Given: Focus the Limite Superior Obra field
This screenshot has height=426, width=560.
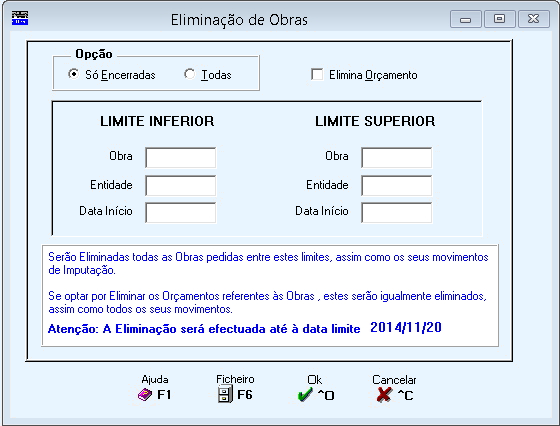Looking at the screenshot, I should coord(396,157).
